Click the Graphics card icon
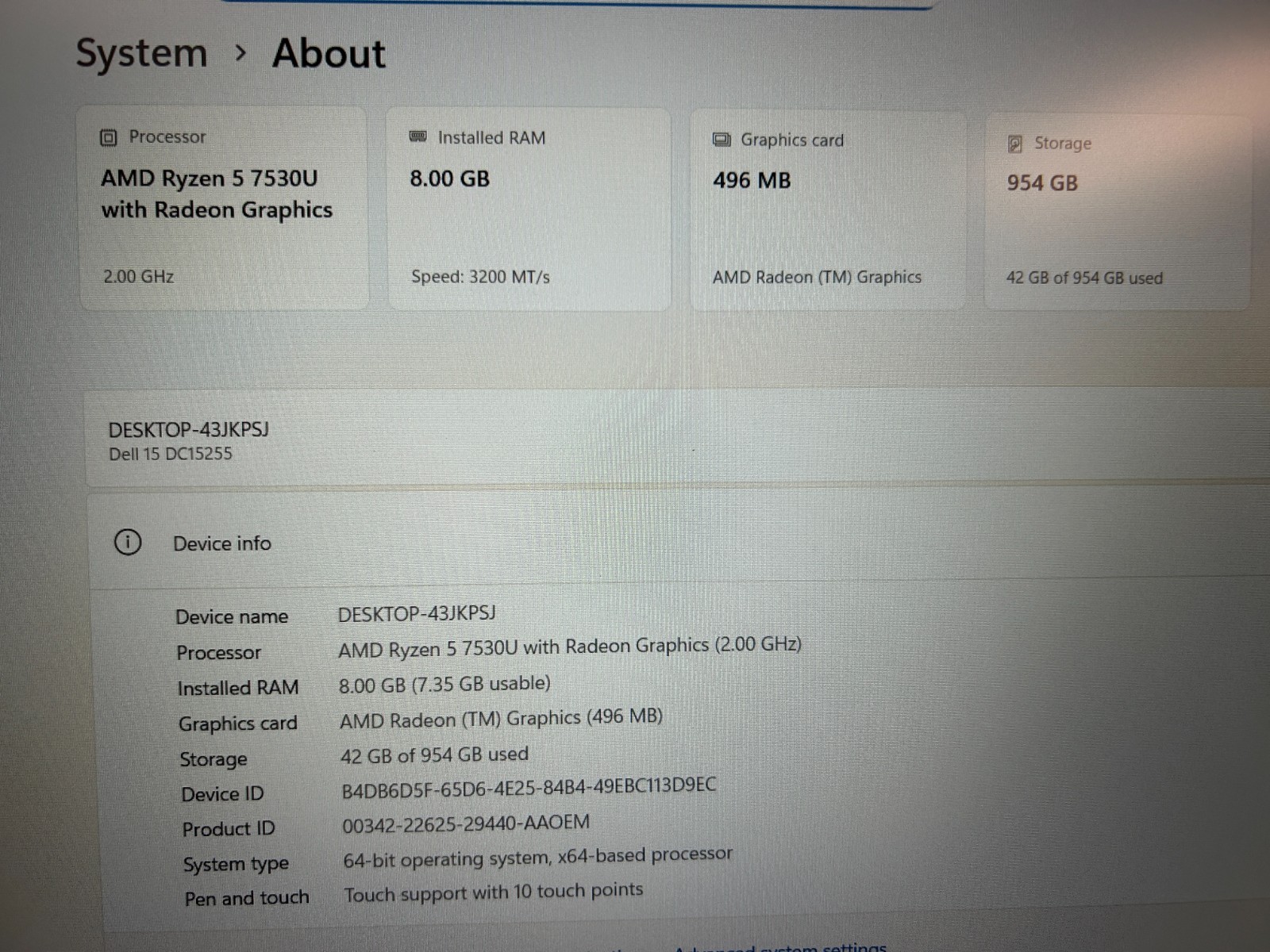This screenshot has width=1270, height=952. (722, 140)
